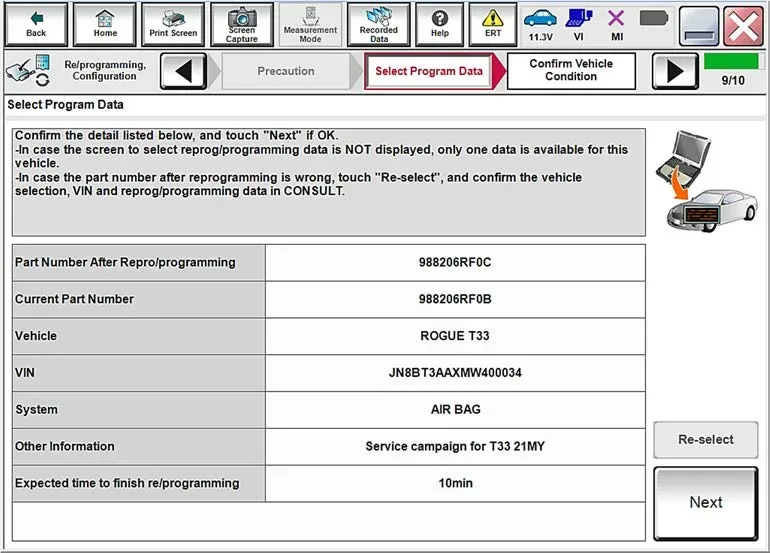Click the battery level indicator icon
The height and width of the screenshot is (553, 770).
pos(654,19)
